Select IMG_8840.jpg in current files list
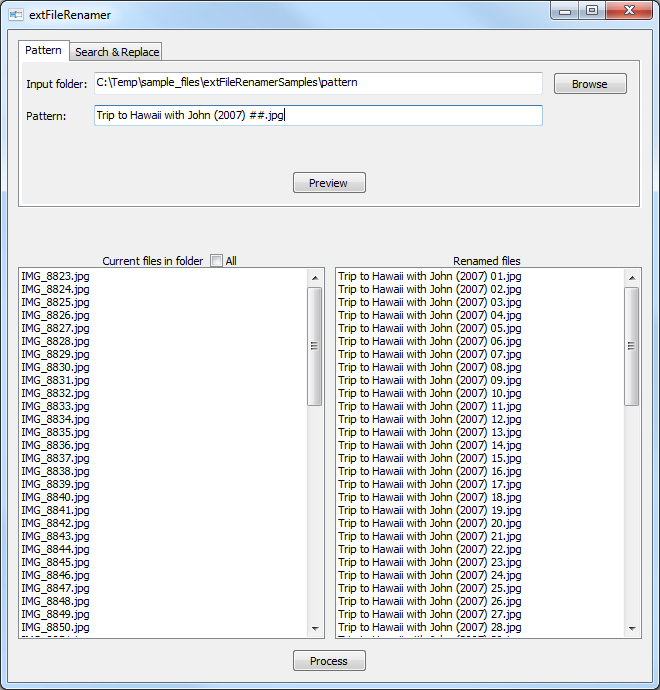The width and height of the screenshot is (660, 690). (55, 497)
